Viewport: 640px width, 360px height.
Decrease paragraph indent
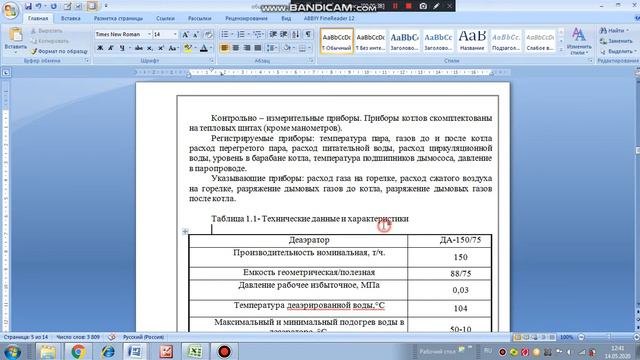point(273,34)
